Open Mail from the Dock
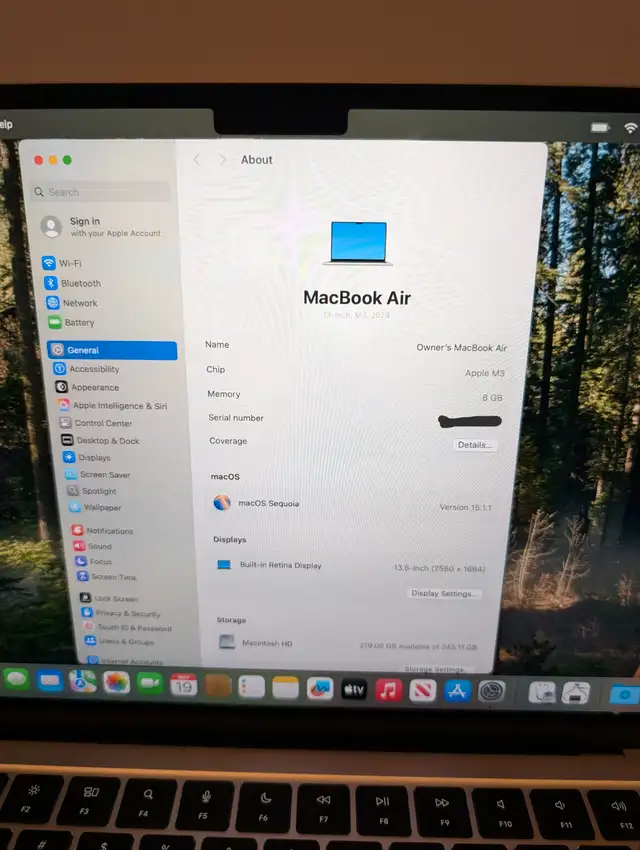640x850 pixels. 50,680
